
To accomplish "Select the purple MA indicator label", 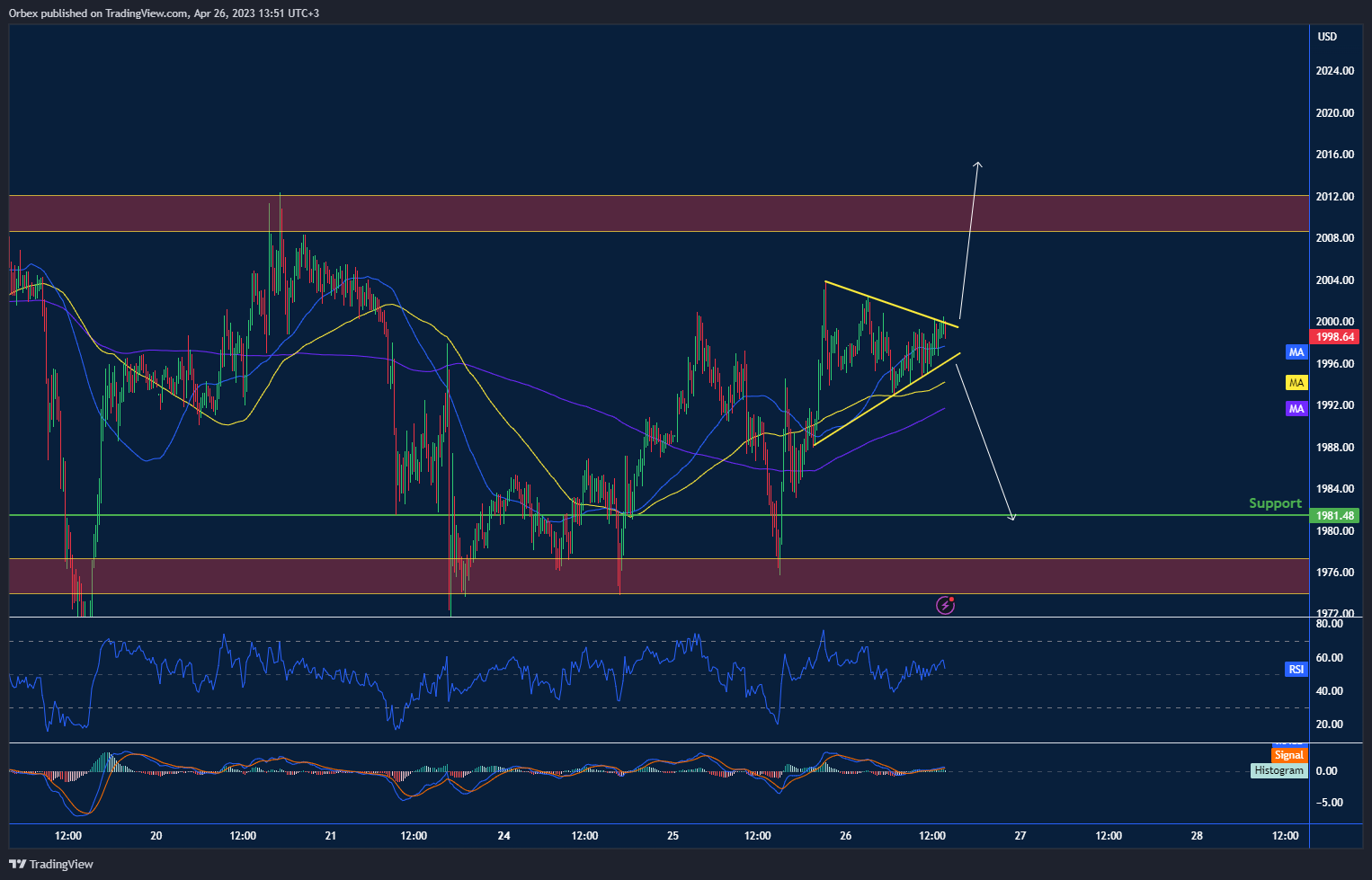I will [x=1296, y=409].
